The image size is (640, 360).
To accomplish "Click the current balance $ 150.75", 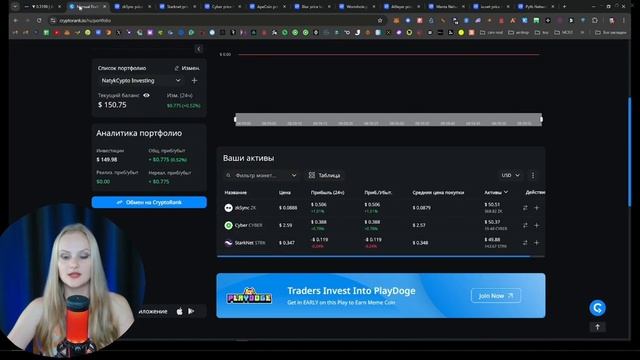I will (x=112, y=105).
